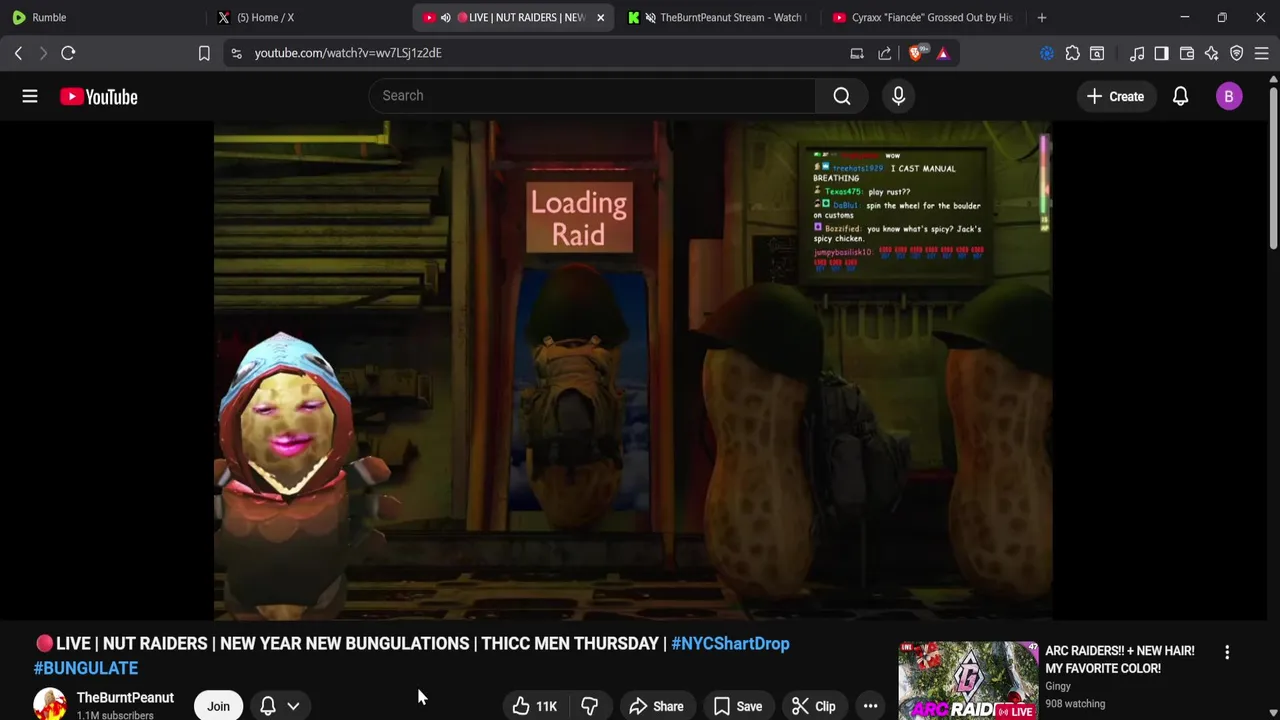The width and height of the screenshot is (1280, 720).
Task: Open Leo AI sparkle icon
Action: [x=1212, y=53]
